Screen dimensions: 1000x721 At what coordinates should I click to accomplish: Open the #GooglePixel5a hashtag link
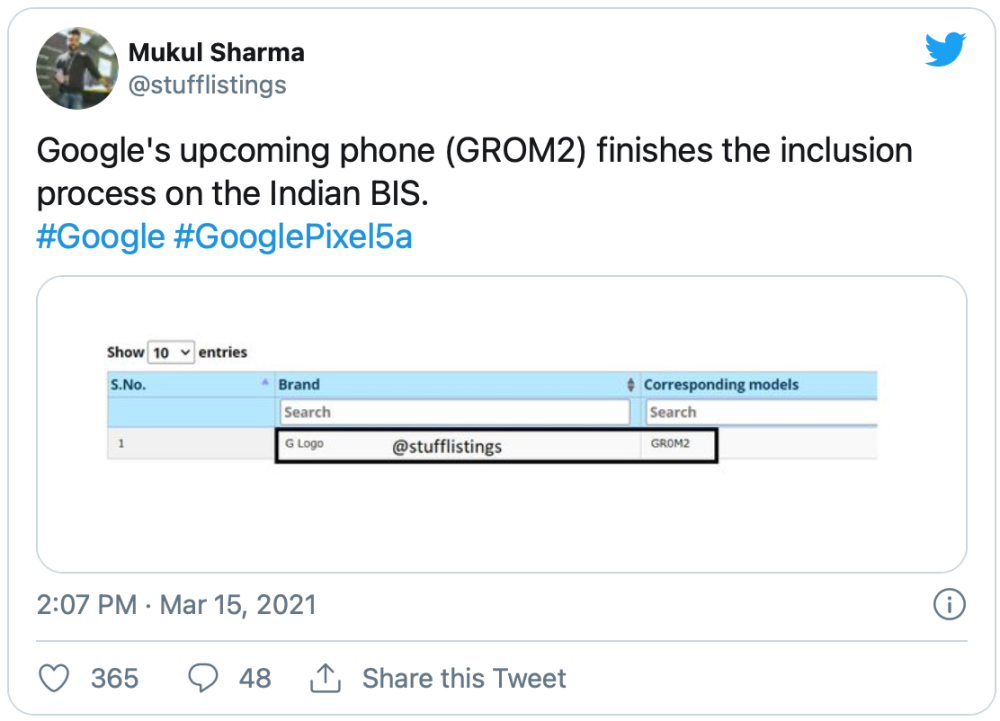pyautogui.click(x=293, y=237)
